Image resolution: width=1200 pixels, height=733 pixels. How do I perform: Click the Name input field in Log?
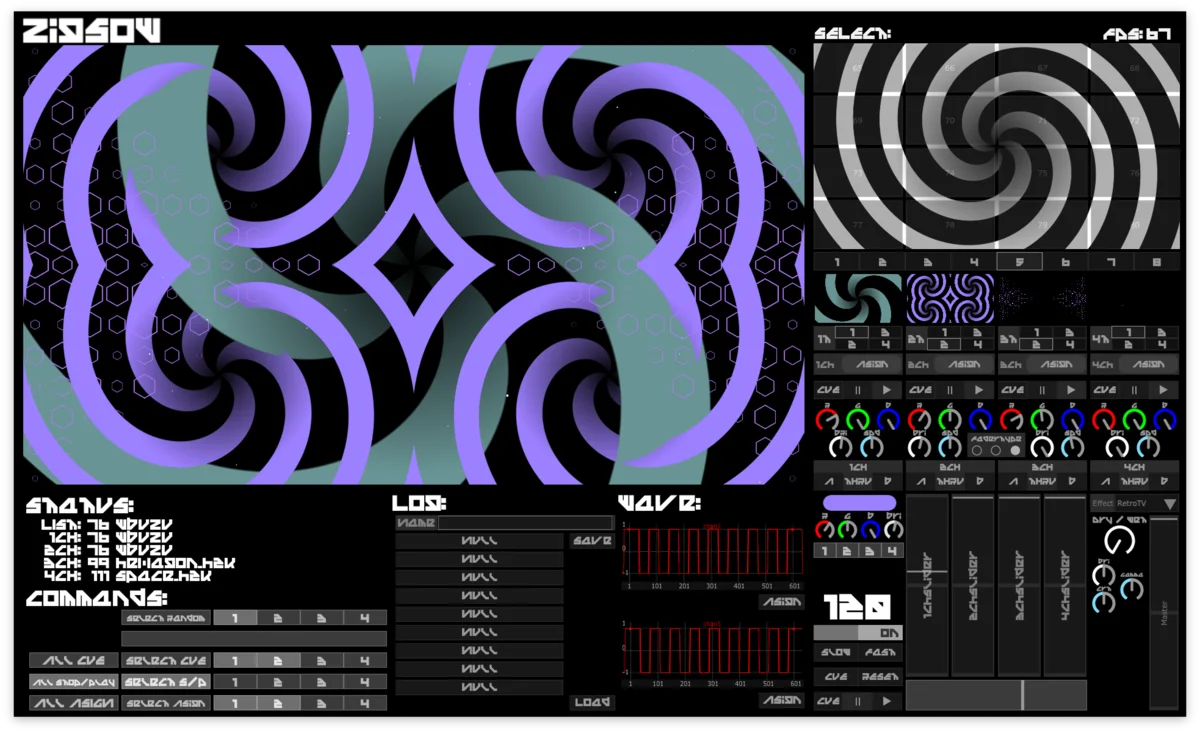tap(525, 523)
